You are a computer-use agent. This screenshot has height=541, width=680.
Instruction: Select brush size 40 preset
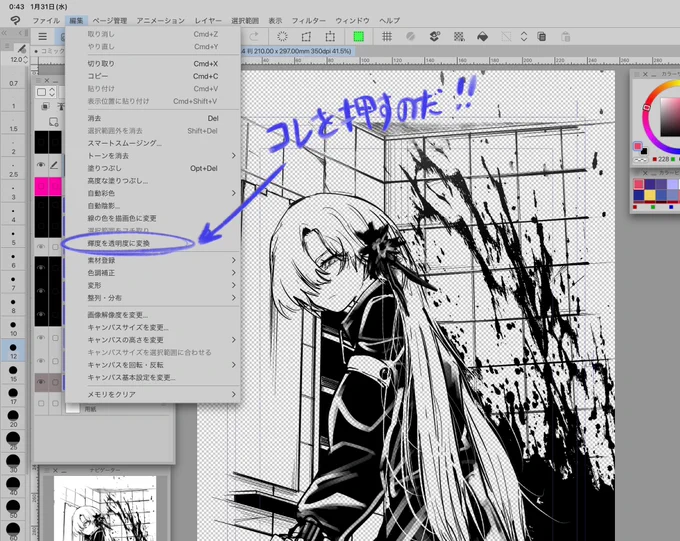coord(13,487)
